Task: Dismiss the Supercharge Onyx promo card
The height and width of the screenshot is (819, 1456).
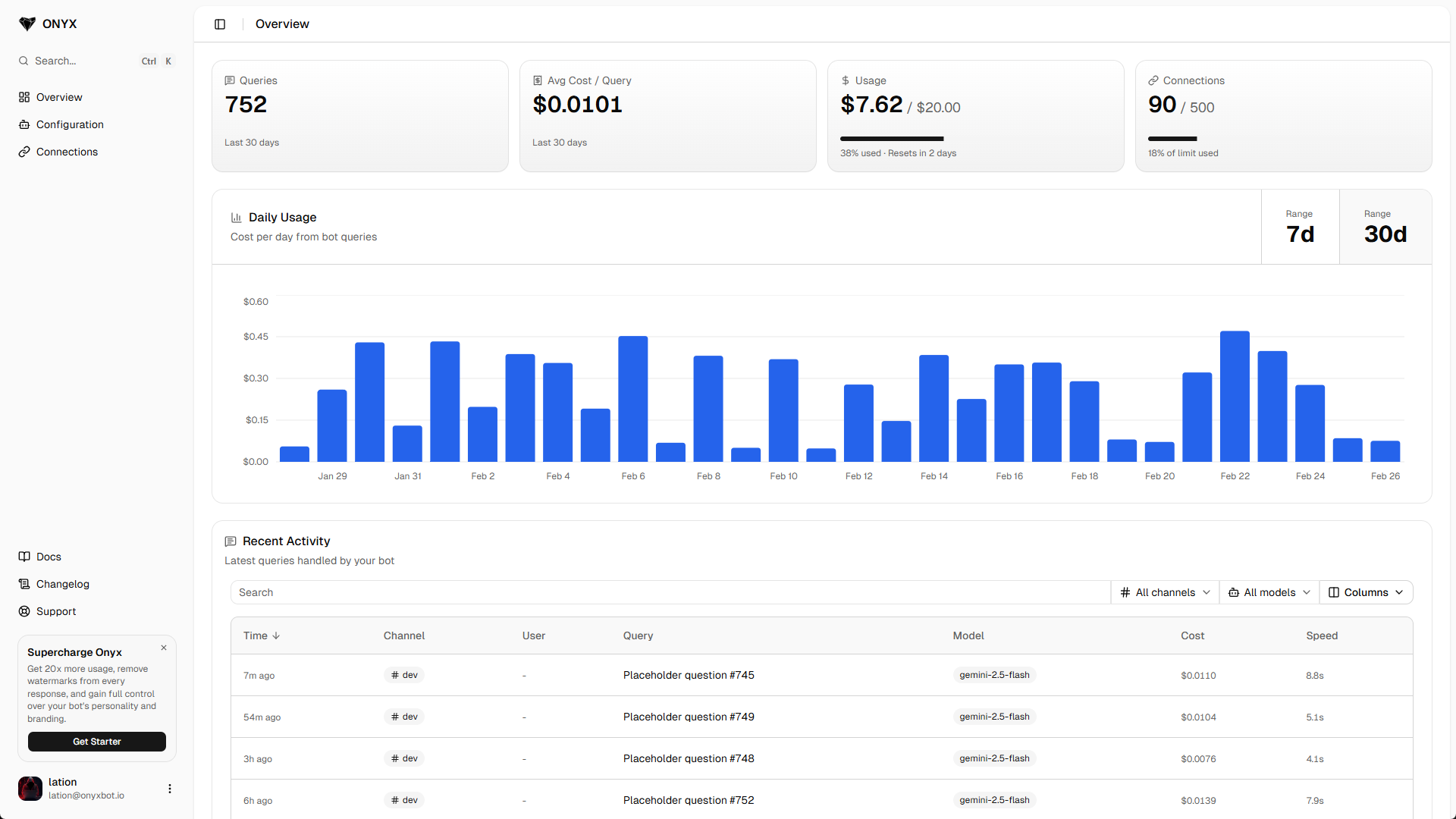Action: pos(163,648)
